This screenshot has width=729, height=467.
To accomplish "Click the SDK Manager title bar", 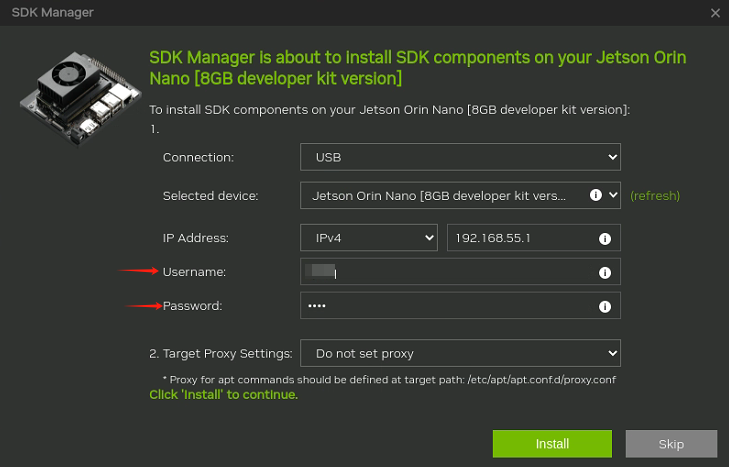I will [x=350, y=13].
